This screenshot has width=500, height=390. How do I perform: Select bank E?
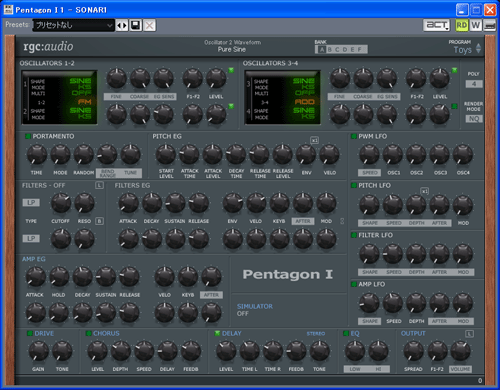pos(352,50)
